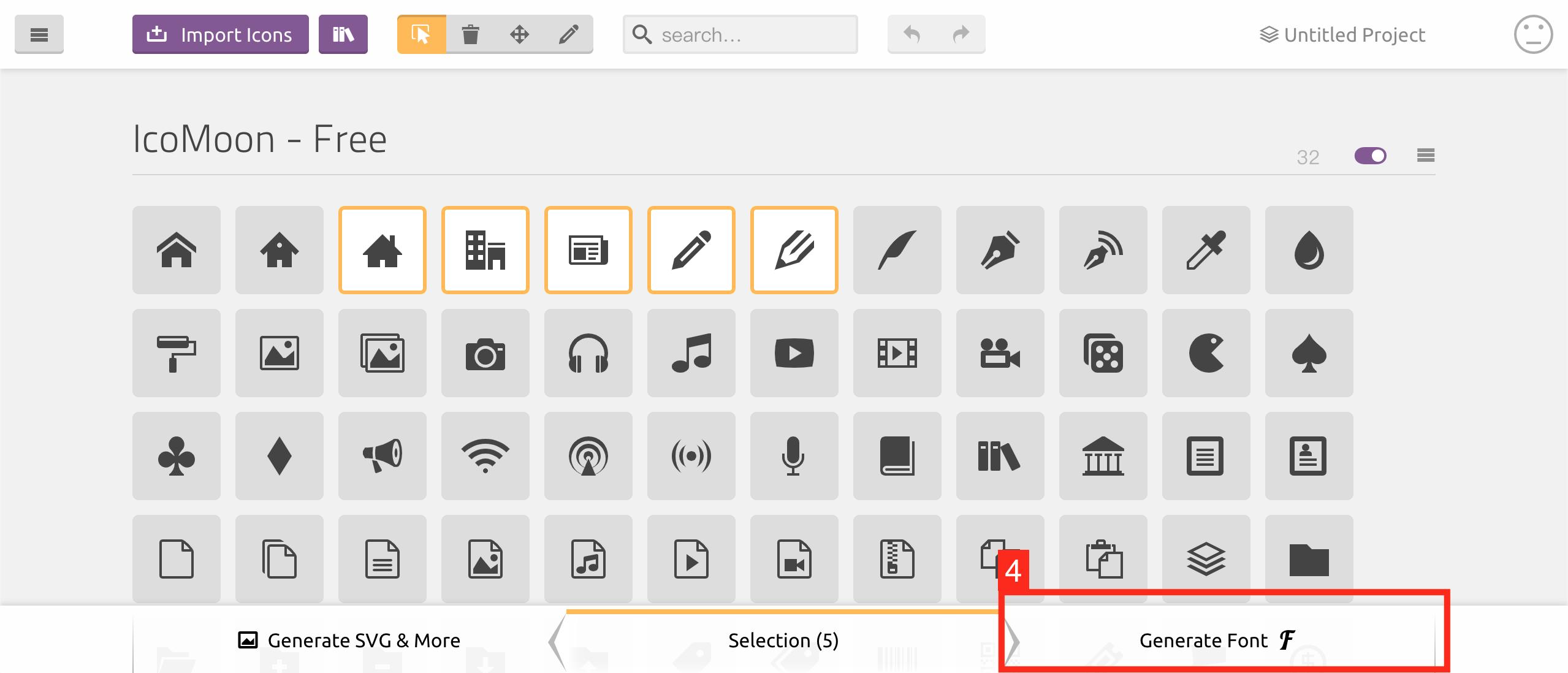Select the megaphone icon

point(382,456)
